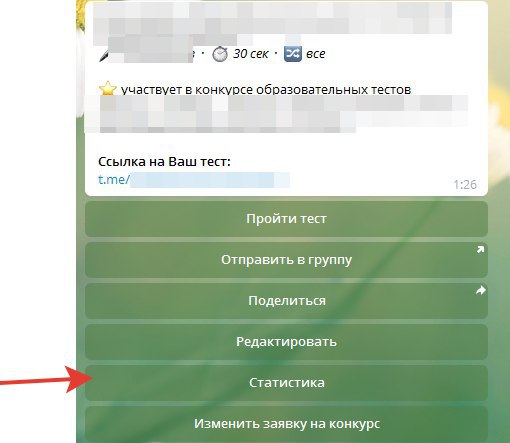
Task: Click "Изменить заявку на конкурс" button
Action: coord(286,424)
